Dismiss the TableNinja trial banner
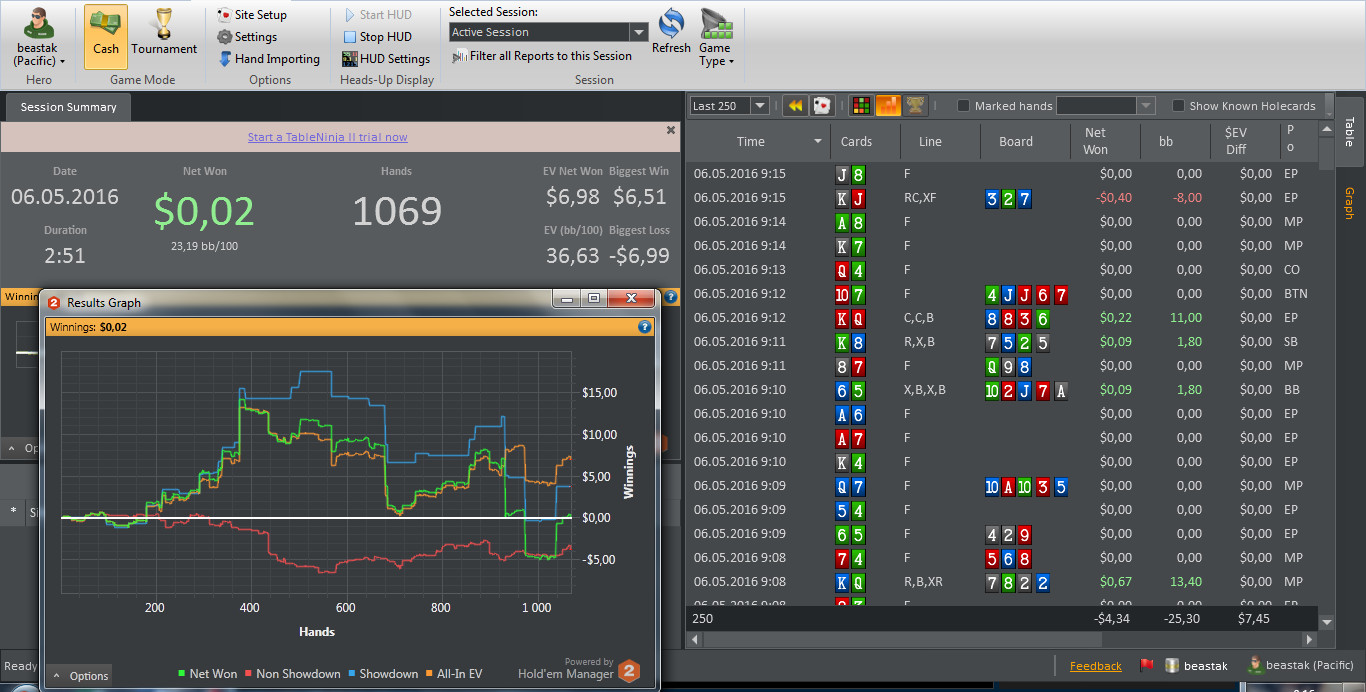 click(x=671, y=130)
